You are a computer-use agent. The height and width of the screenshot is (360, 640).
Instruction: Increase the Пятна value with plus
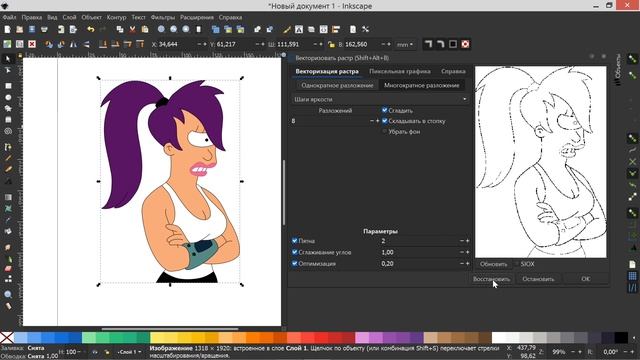[467, 241]
